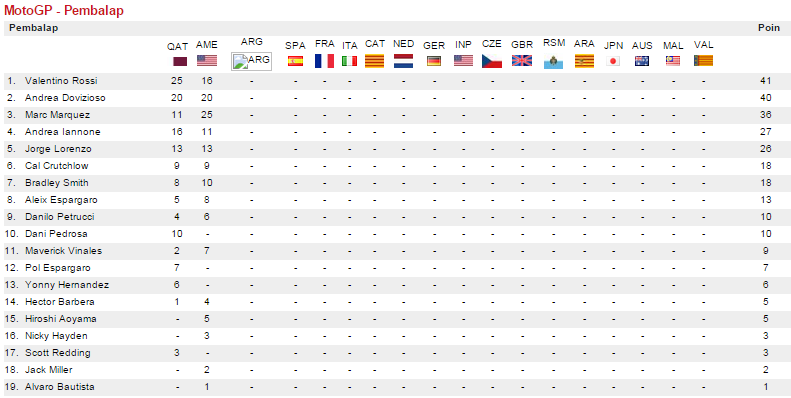Click the France flag under FRA
This screenshot has width=791, height=398.
(324, 61)
